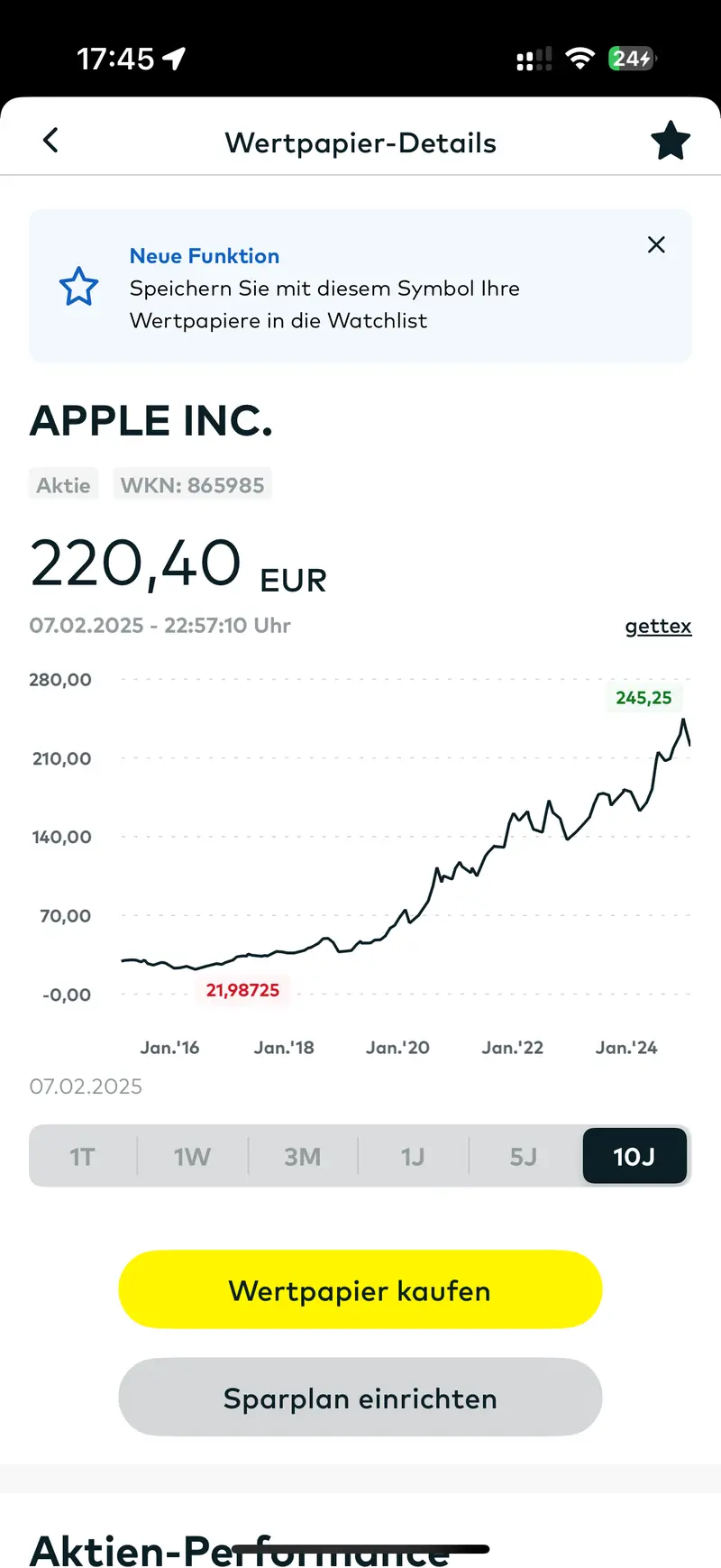Toggle the watchlist star in header
This screenshot has width=721, height=1568.
(x=671, y=141)
